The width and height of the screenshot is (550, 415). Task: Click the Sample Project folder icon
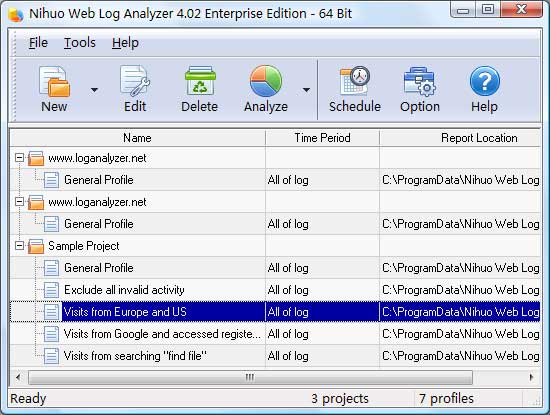[x=36, y=246]
